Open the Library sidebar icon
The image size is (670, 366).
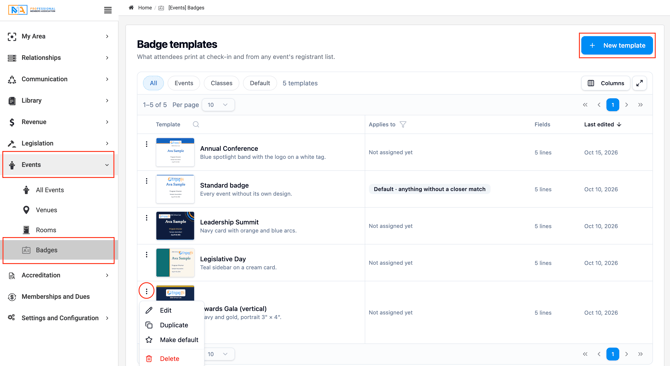(12, 101)
